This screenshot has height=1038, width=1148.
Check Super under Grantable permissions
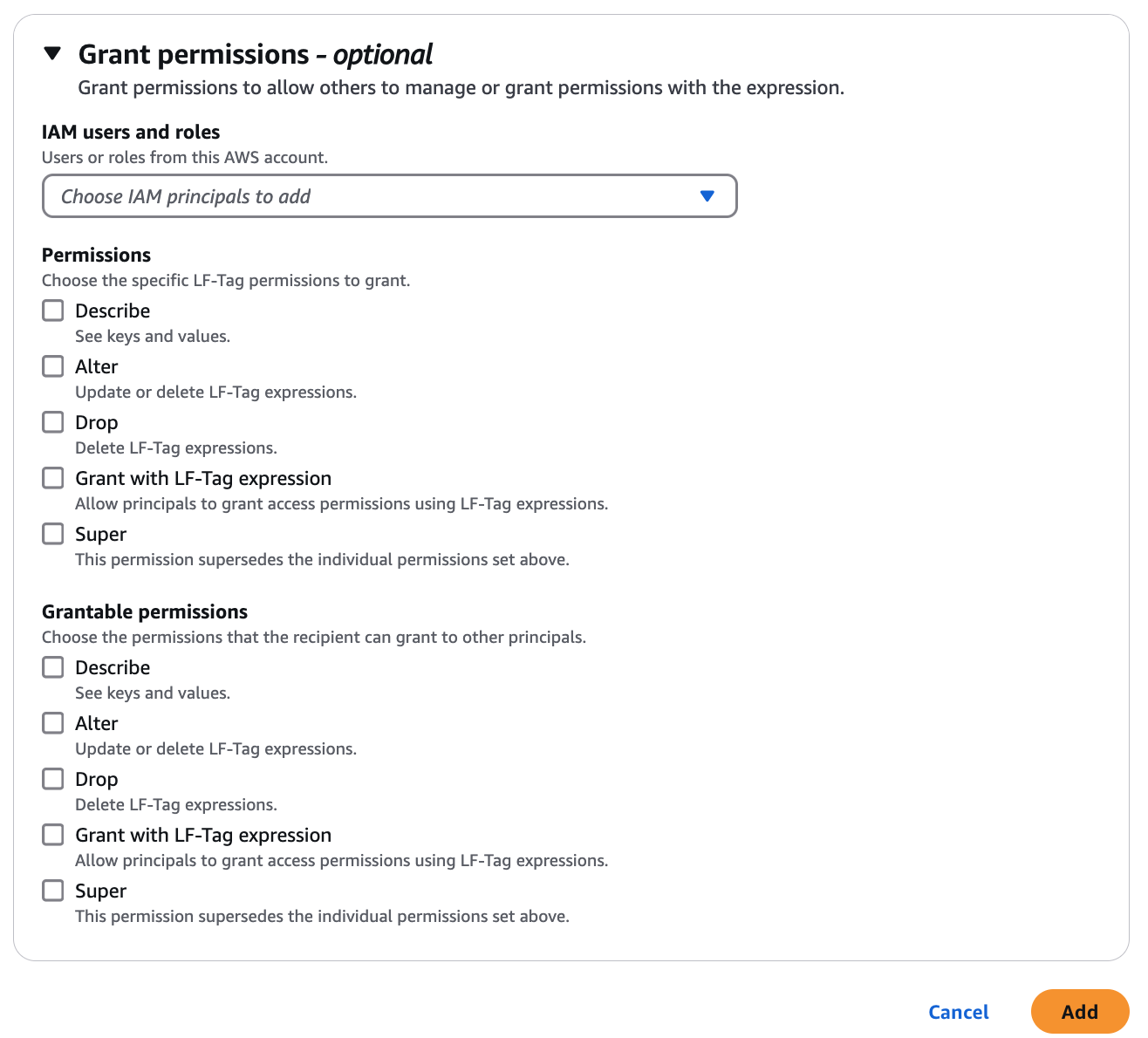[x=52, y=890]
